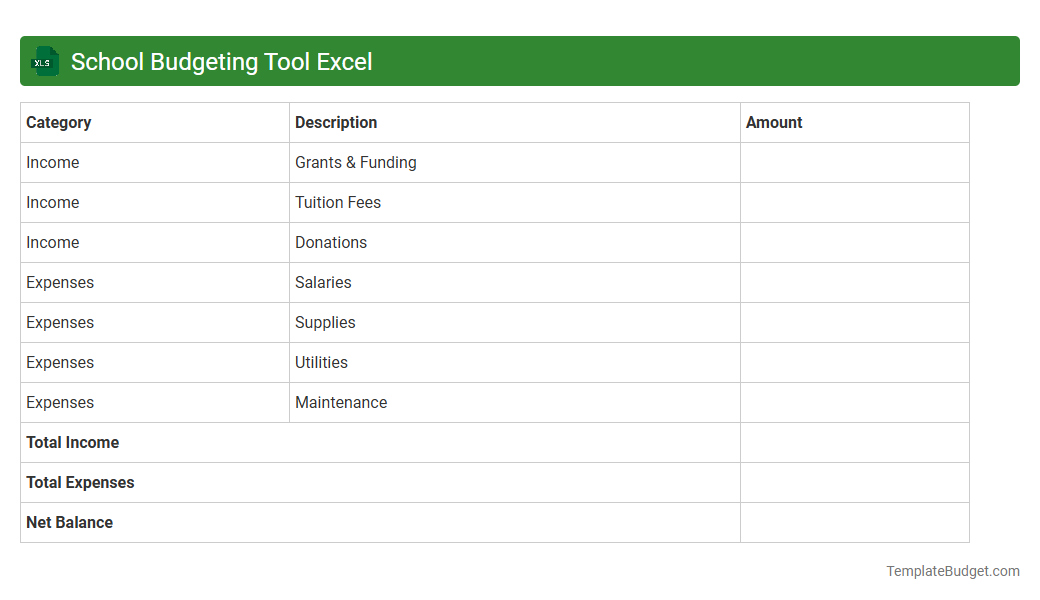Click the Maintenance expense entry
The height and width of the screenshot is (600, 1040).
(x=341, y=402)
